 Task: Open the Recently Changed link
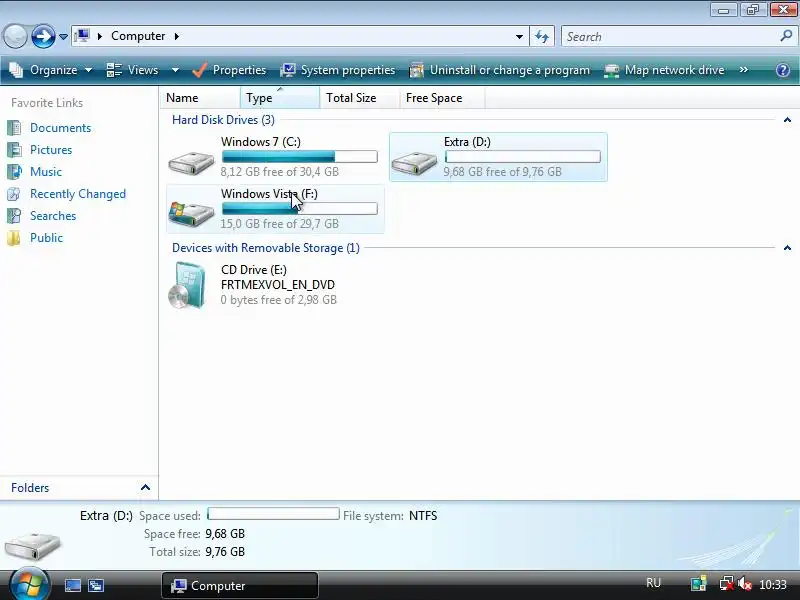78,194
